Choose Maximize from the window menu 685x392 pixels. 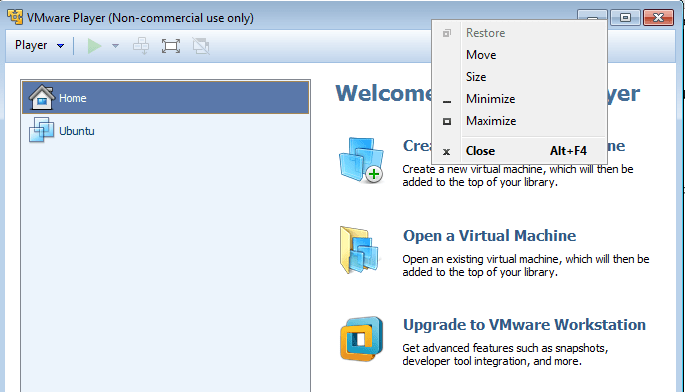point(519,121)
